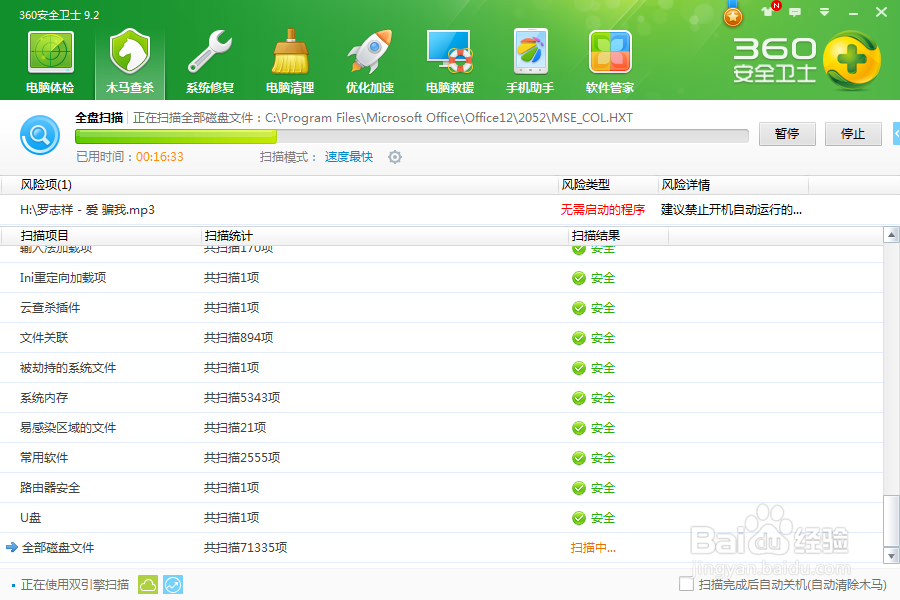Screen dimensions: 900x600
Task: Click the 暂停 (Pause) button
Action: click(x=787, y=134)
